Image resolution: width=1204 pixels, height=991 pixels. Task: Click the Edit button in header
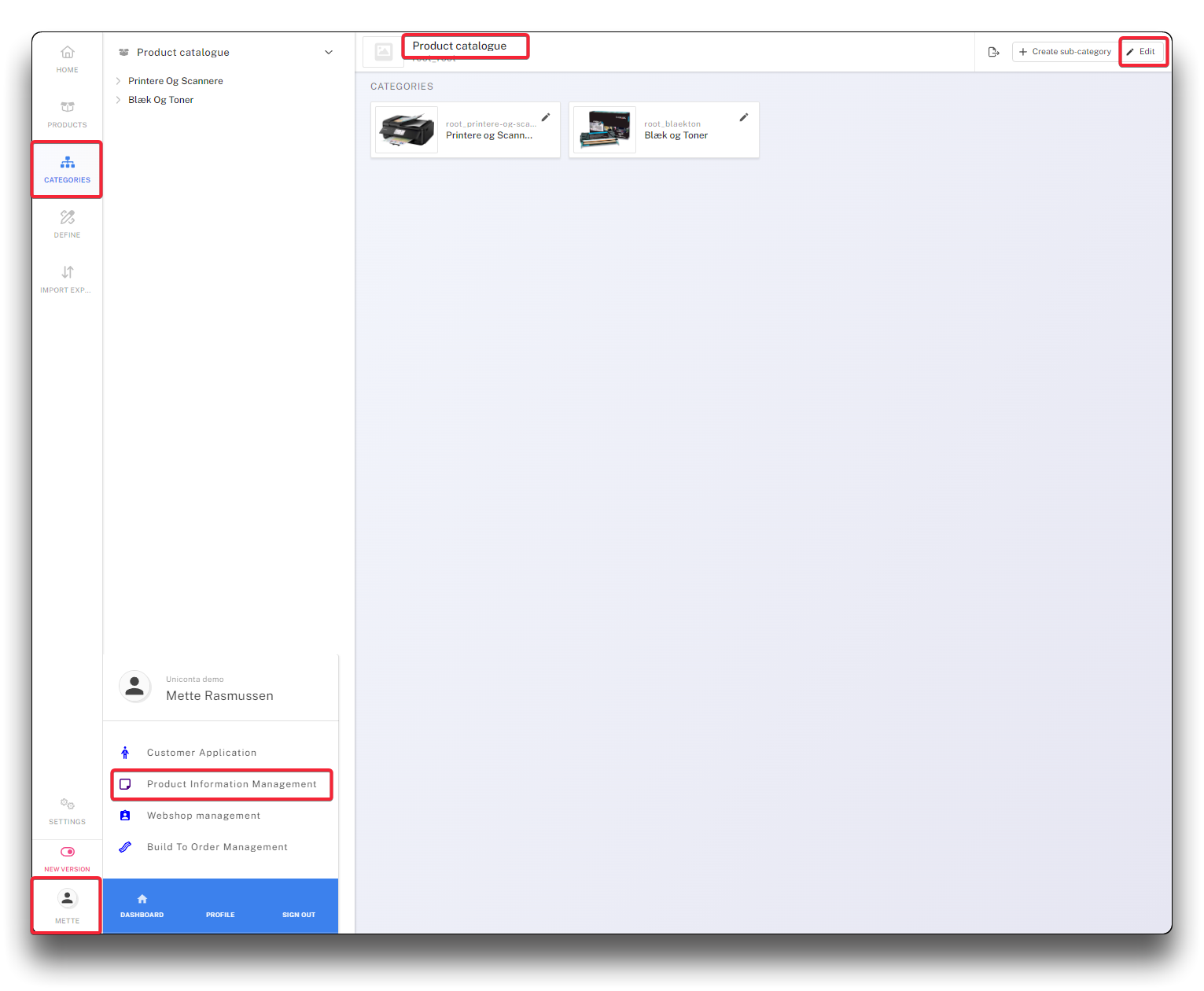click(x=1142, y=52)
